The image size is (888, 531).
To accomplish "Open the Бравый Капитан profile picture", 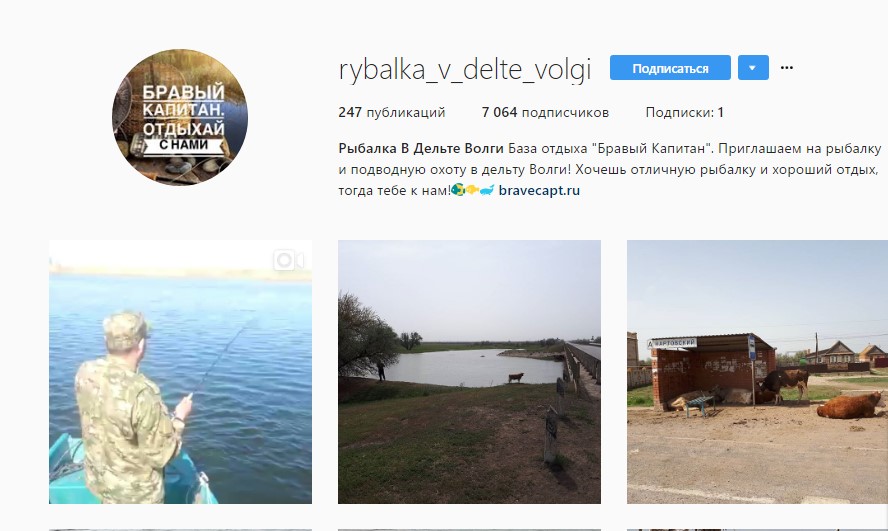I will pyautogui.click(x=180, y=117).
